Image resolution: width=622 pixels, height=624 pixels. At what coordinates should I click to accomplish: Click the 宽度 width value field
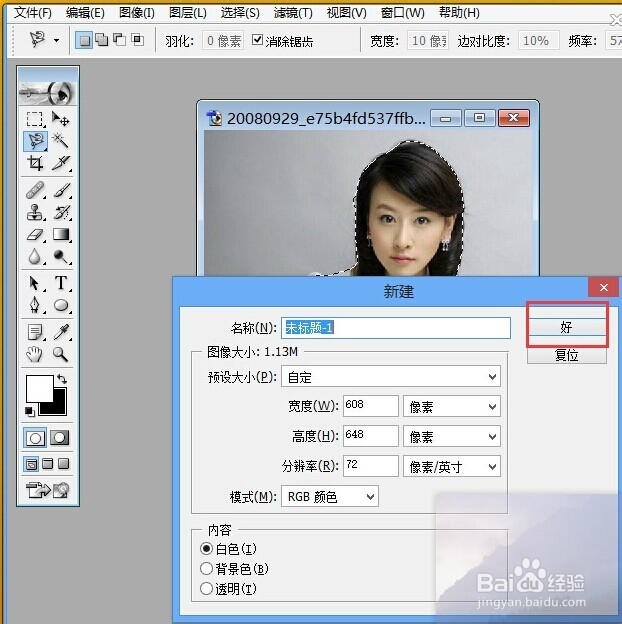(370, 406)
